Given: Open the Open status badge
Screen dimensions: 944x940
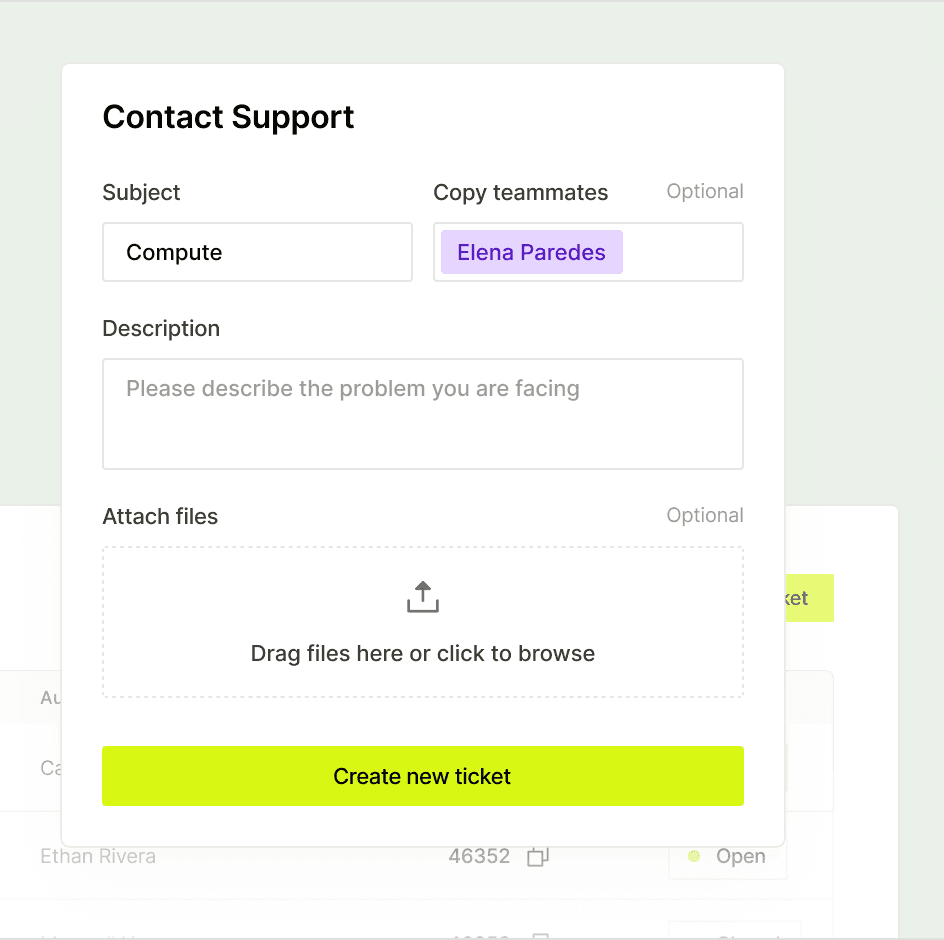Looking at the screenshot, I should point(727,856).
